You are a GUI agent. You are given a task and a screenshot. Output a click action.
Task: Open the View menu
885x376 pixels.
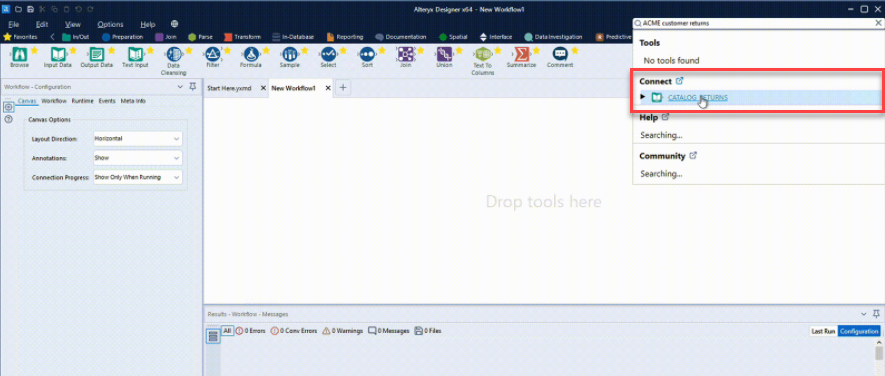tap(72, 24)
